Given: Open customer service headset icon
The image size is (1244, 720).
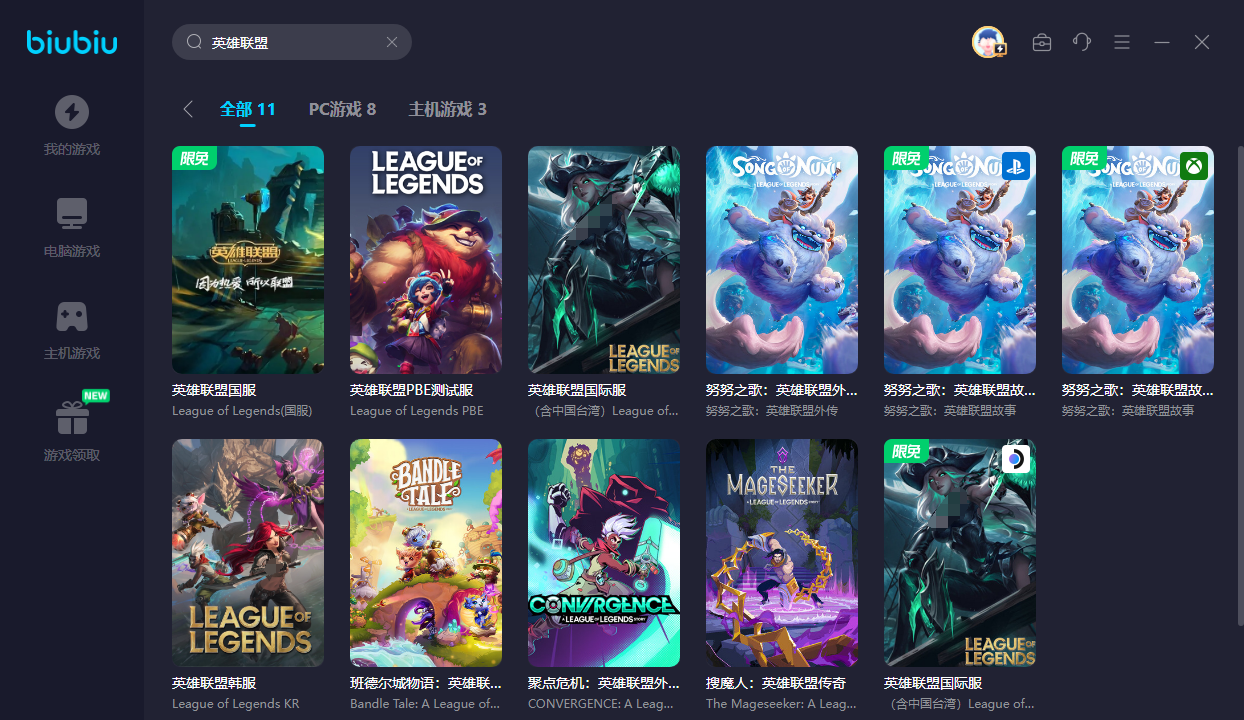Looking at the screenshot, I should coord(1082,42).
